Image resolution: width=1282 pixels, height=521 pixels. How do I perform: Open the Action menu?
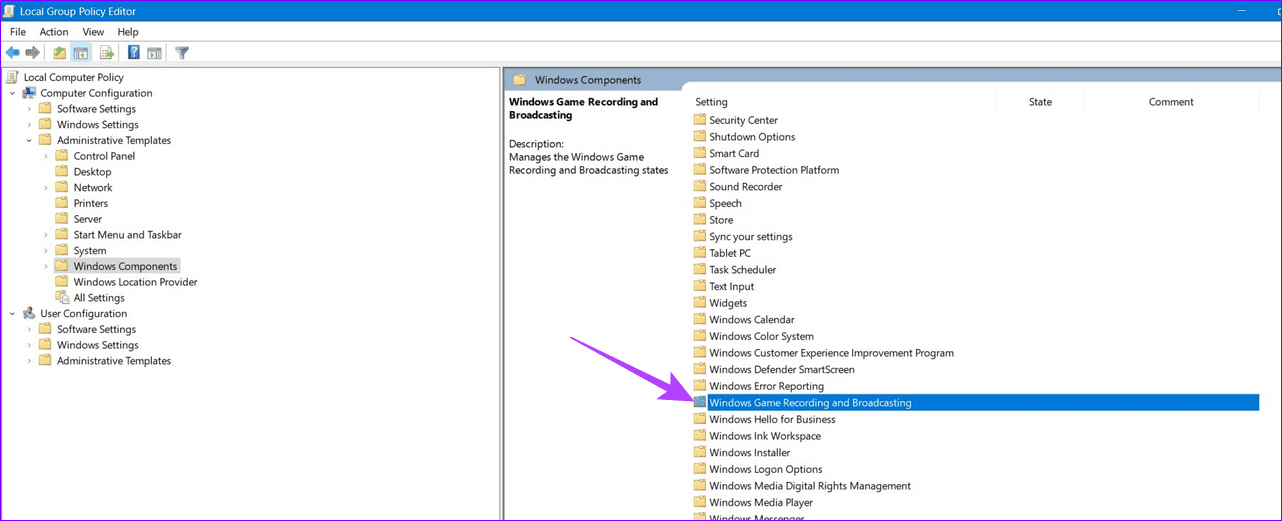(54, 32)
